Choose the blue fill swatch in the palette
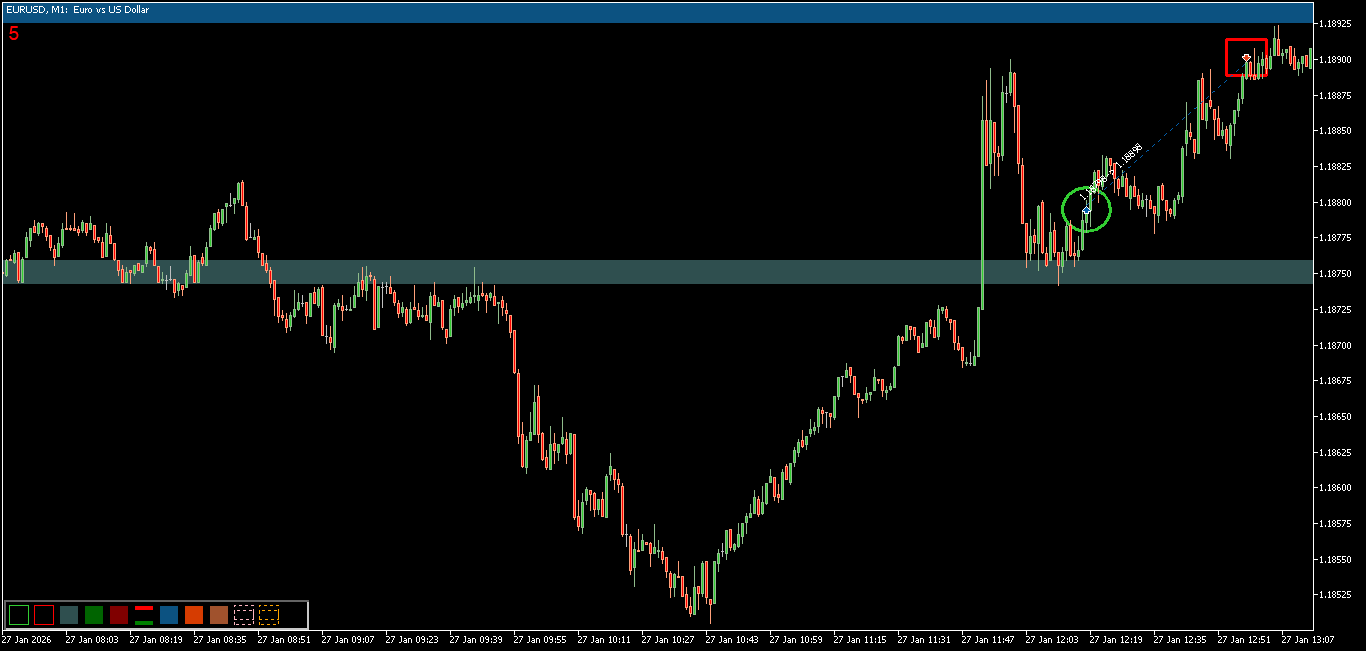The width and height of the screenshot is (1366, 651). tap(169, 615)
